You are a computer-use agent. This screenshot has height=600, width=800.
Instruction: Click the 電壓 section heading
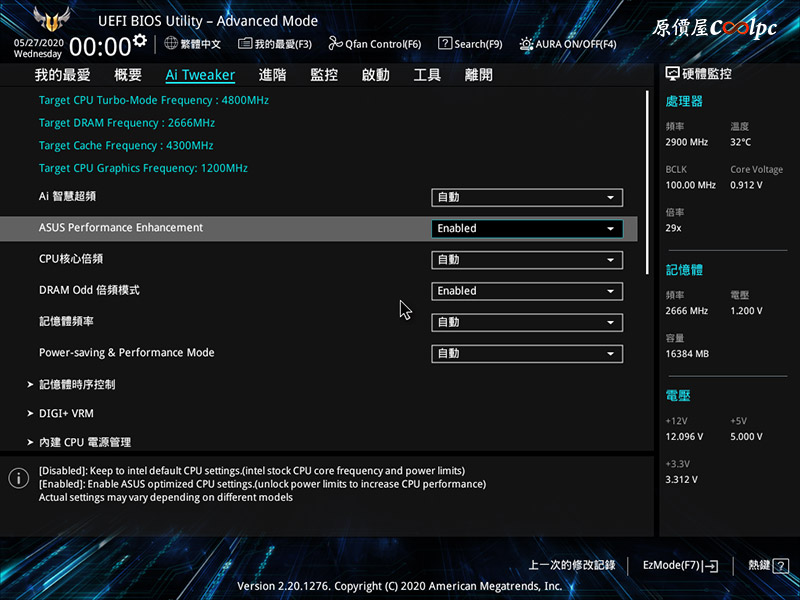678,395
